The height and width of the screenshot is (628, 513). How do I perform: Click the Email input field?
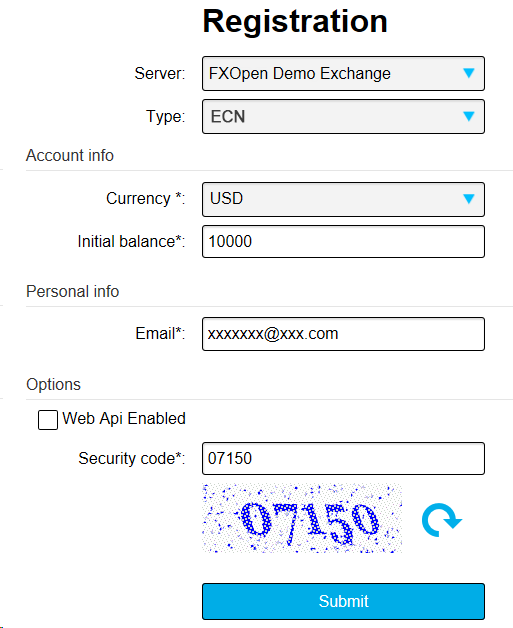[343, 334]
